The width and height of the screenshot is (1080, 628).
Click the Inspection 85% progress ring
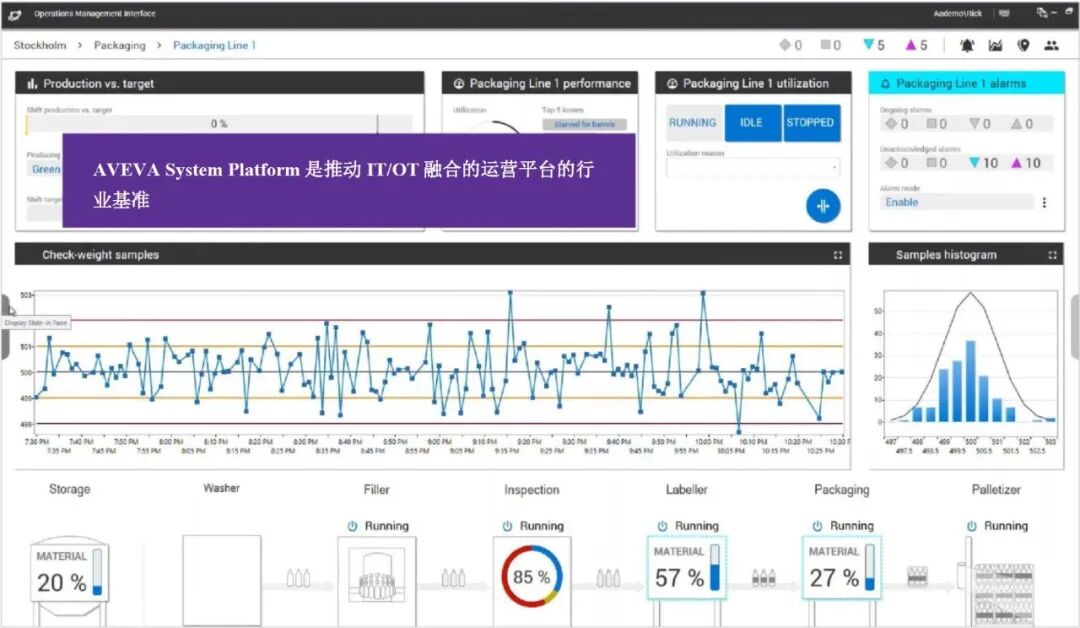pyautogui.click(x=531, y=574)
